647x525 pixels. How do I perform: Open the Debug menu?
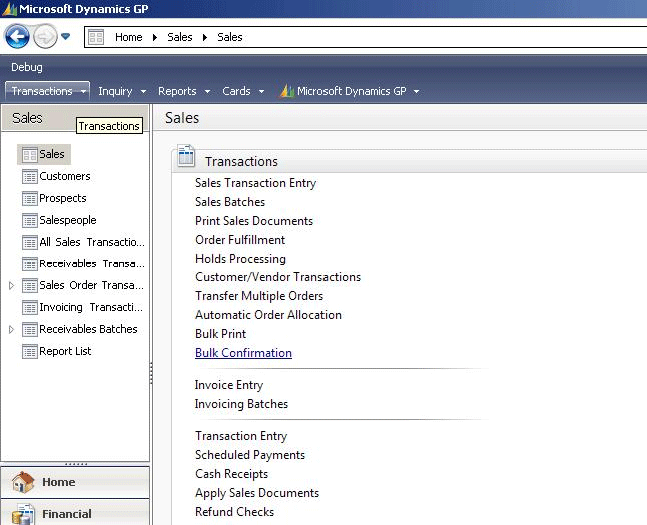coord(27,67)
